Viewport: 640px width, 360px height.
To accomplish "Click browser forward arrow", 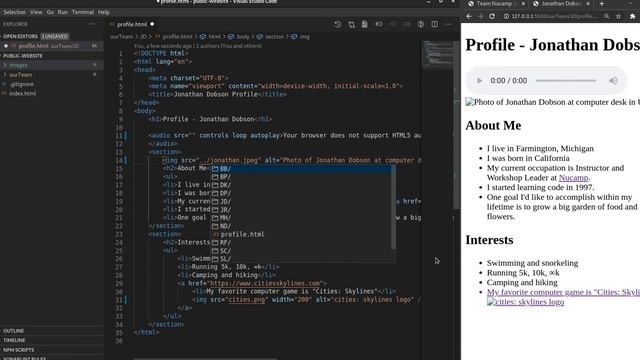I will [x=480, y=16].
